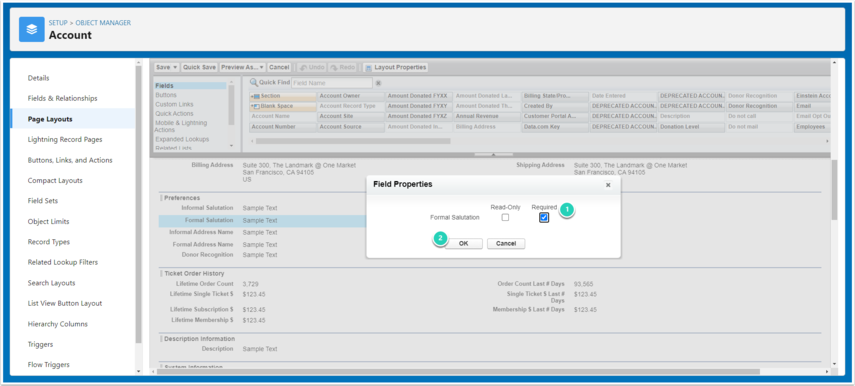Click the Redo arrow icon

(x=334, y=68)
